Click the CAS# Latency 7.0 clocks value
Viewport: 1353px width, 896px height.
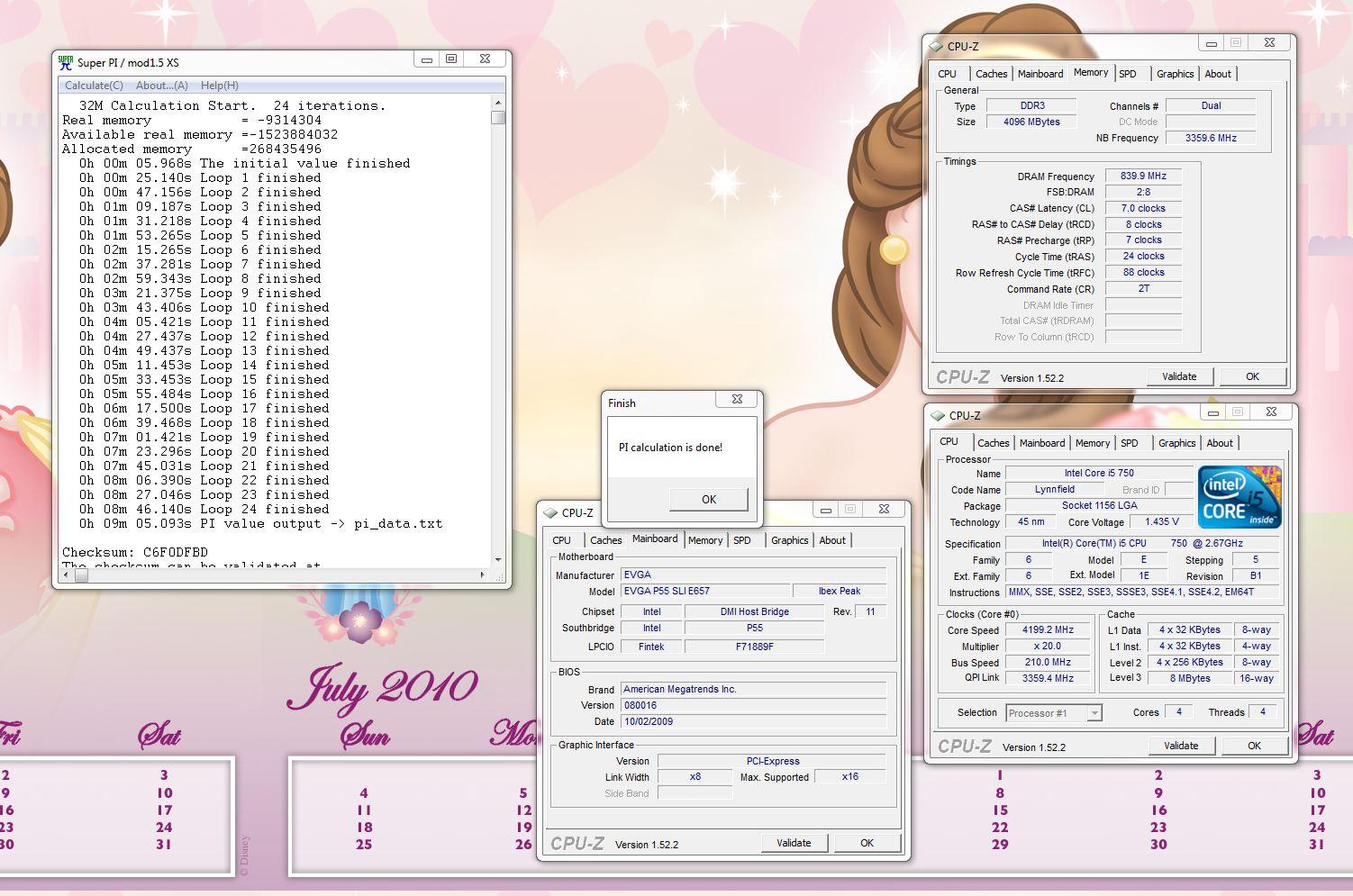pyautogui.click(x=1143, y=208)
